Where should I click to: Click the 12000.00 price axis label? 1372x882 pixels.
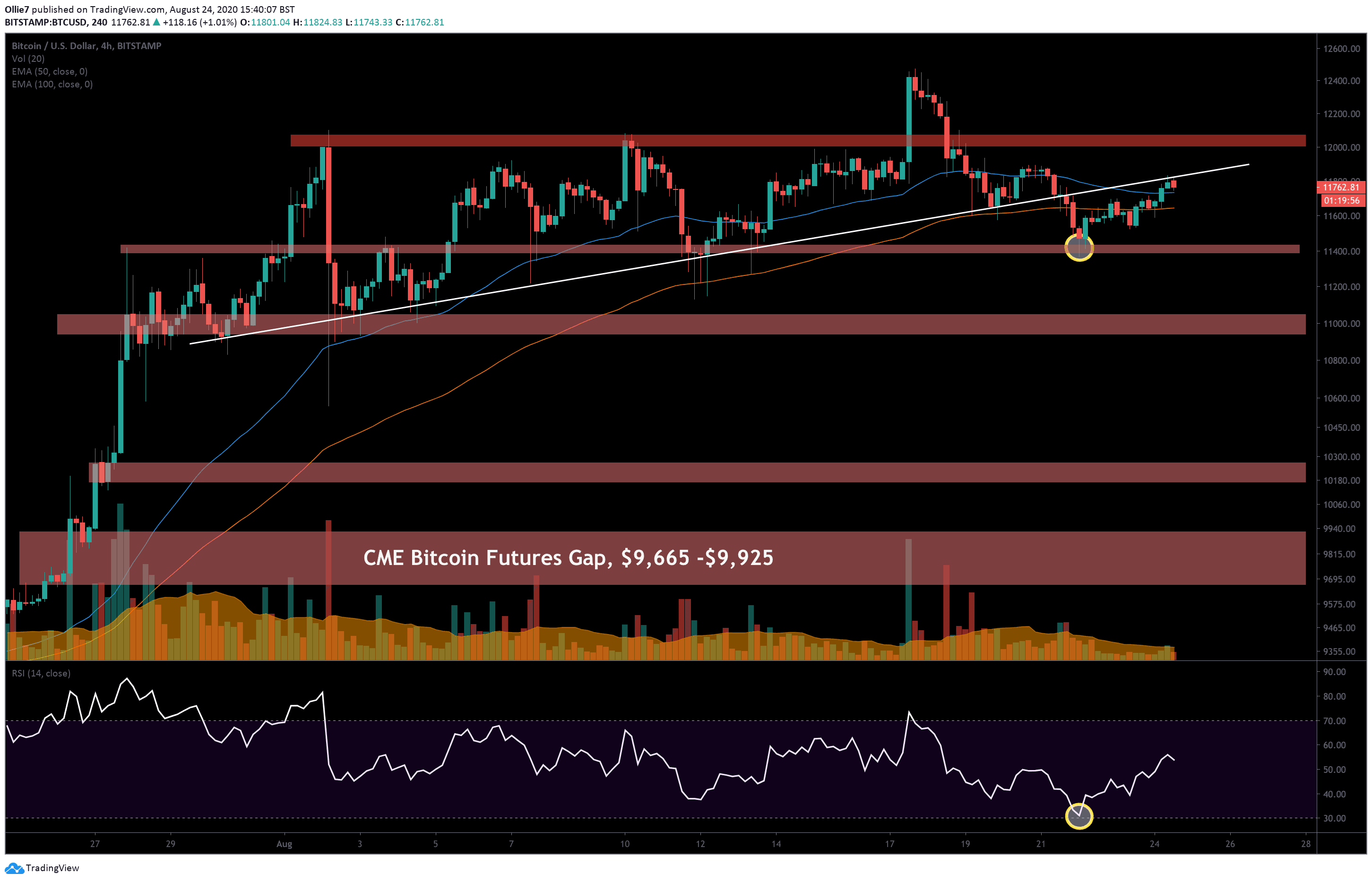click(1341, 147)
